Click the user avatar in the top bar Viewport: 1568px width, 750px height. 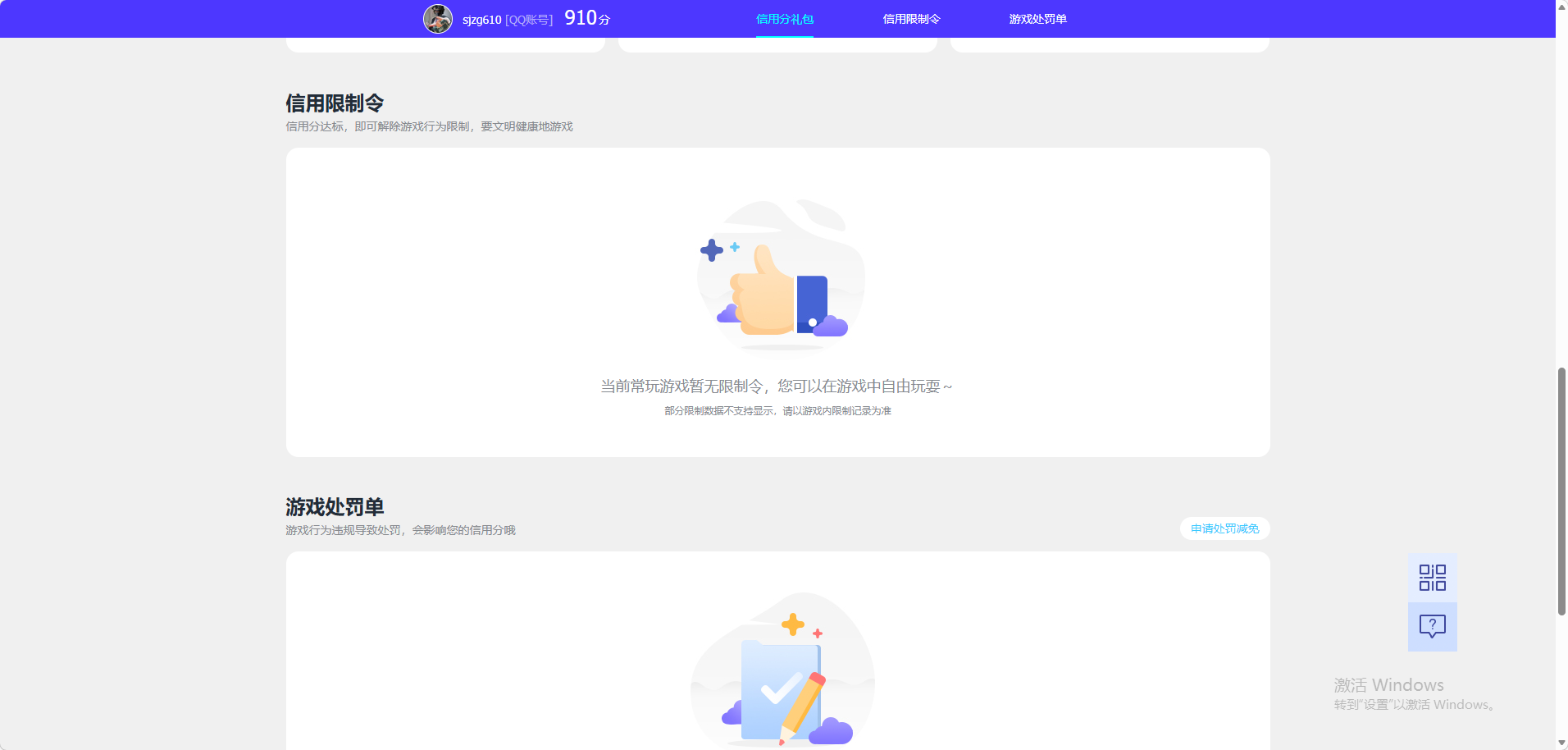point(438,17)
